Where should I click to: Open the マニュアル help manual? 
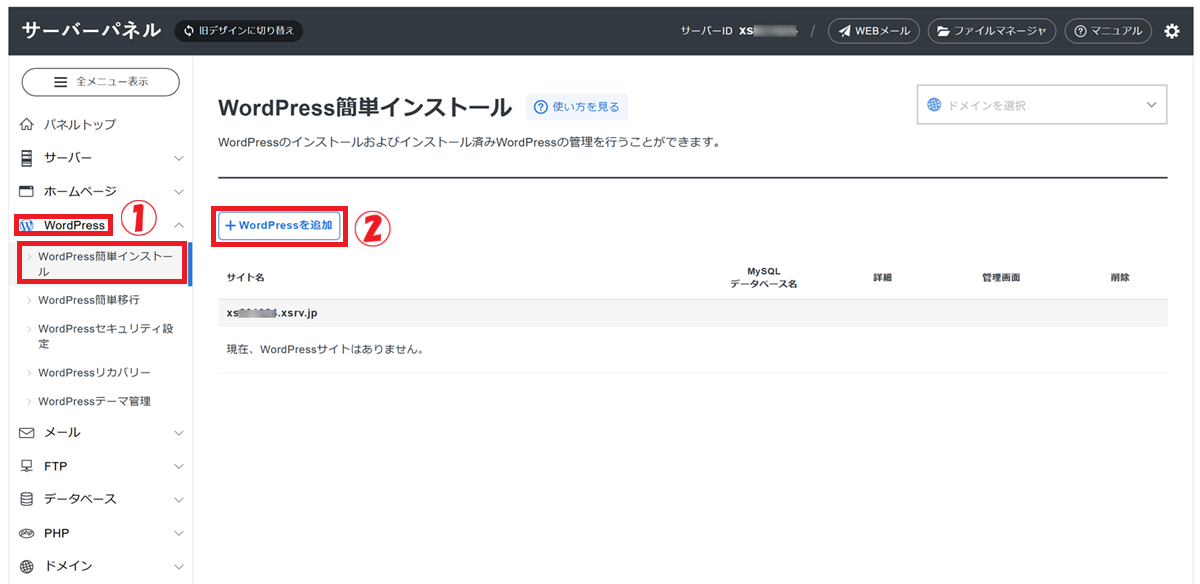tap(1107, 31)
